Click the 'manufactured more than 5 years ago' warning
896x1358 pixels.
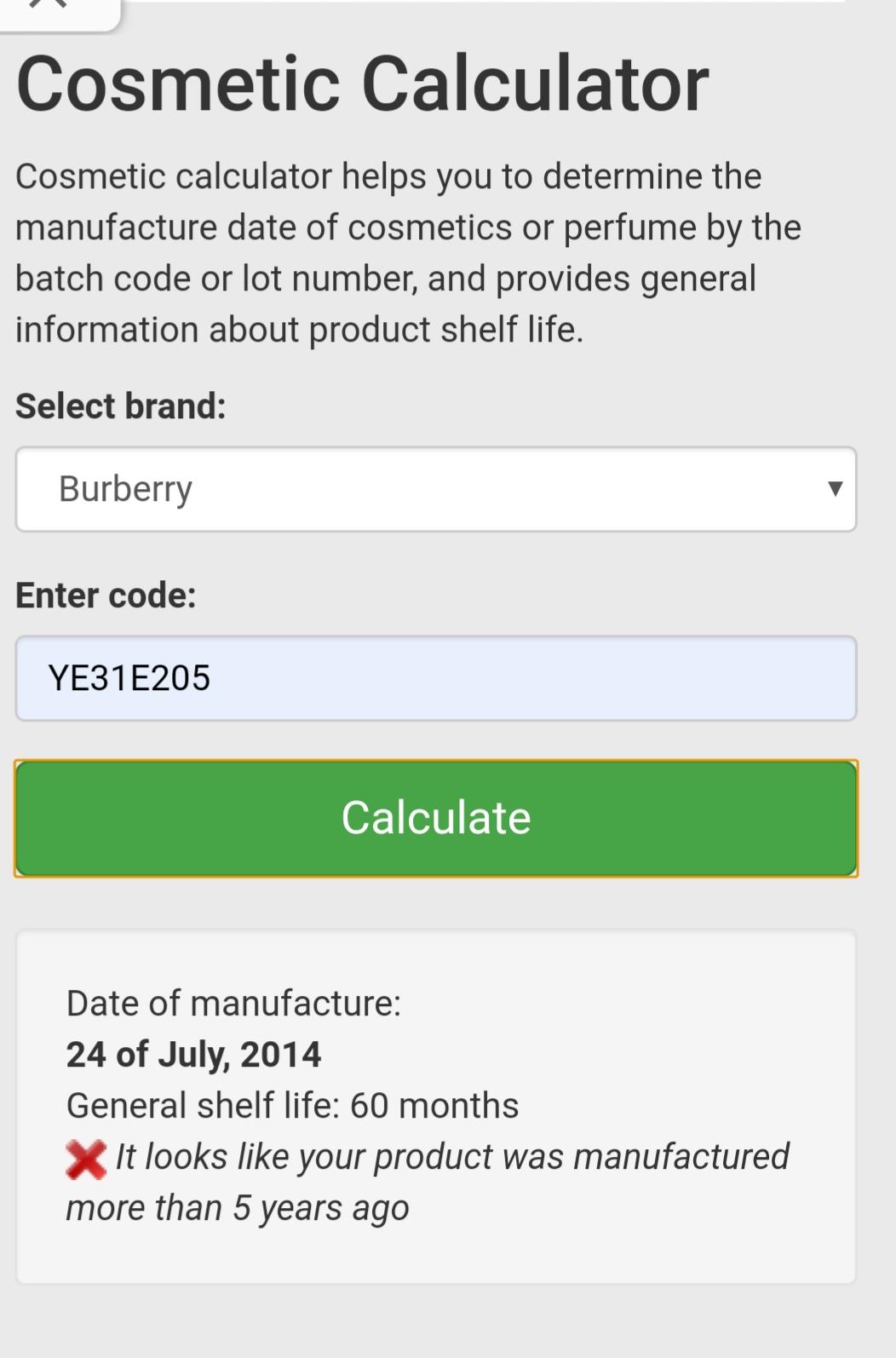pyautogui.click(x=428, y=1182)
